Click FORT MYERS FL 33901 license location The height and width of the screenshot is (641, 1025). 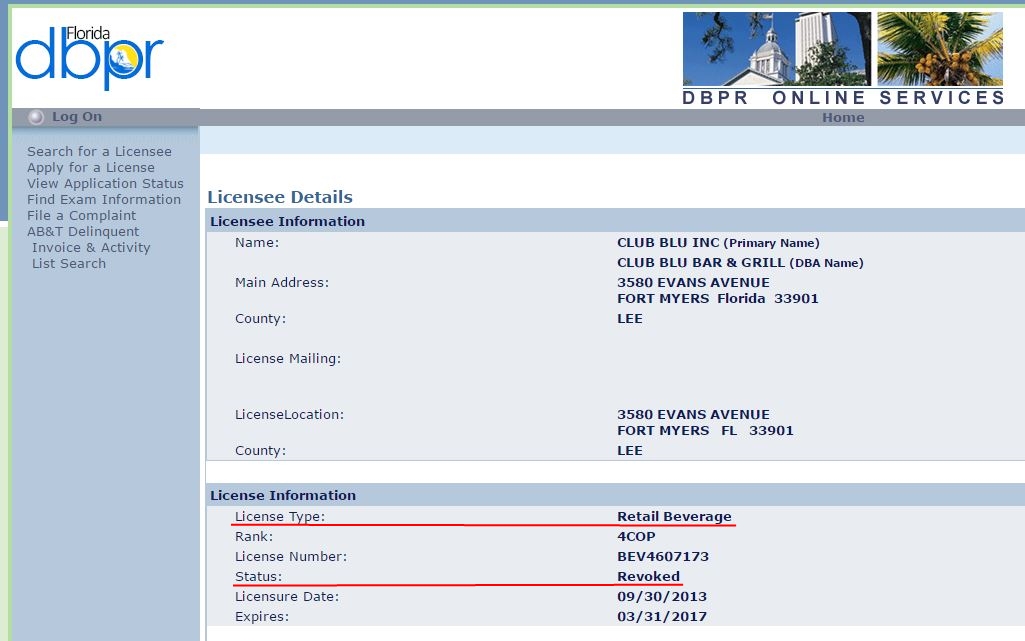pyautogui.click(x=705, y=431)
